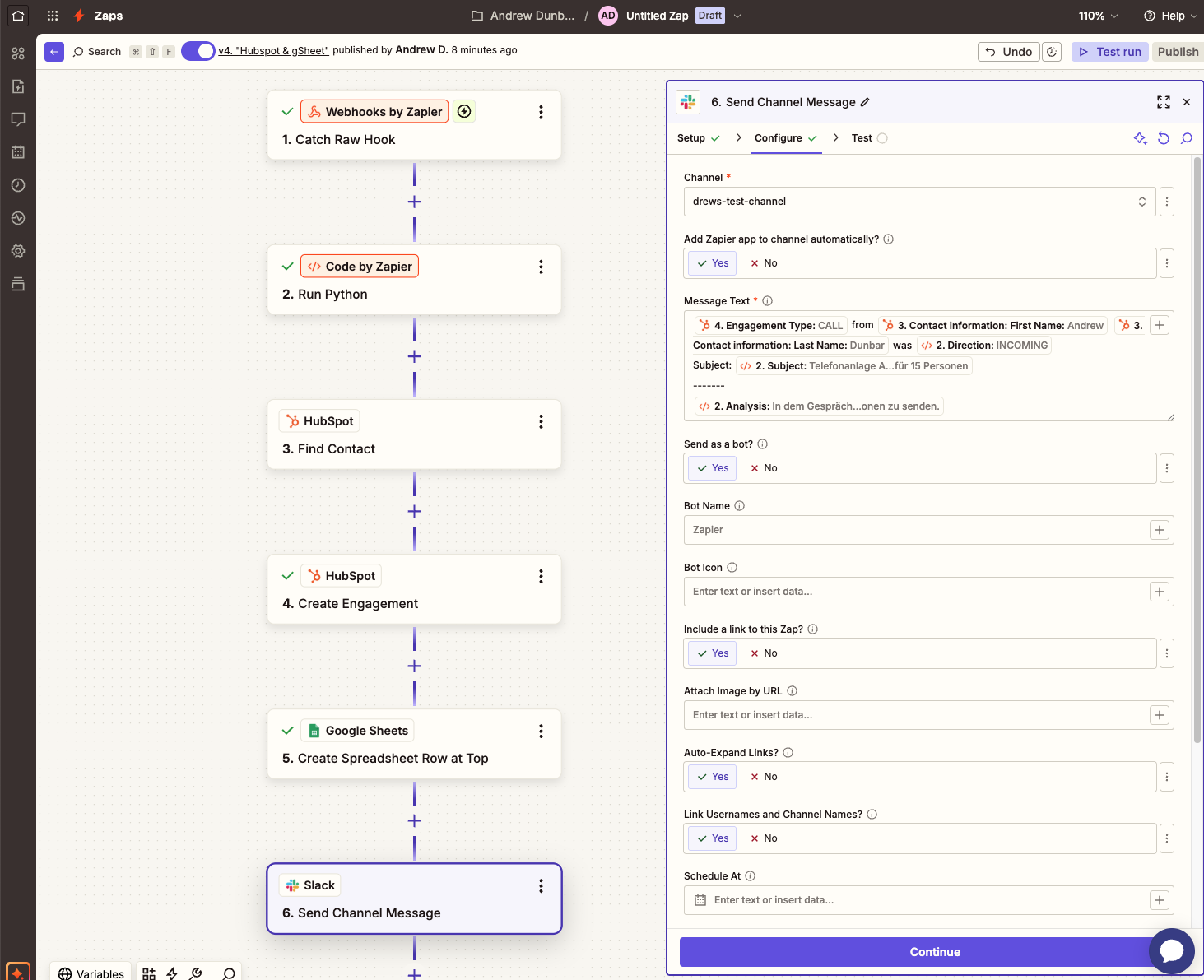
Task: Select Yes for Send as a bot
Action: click(713, 468)
